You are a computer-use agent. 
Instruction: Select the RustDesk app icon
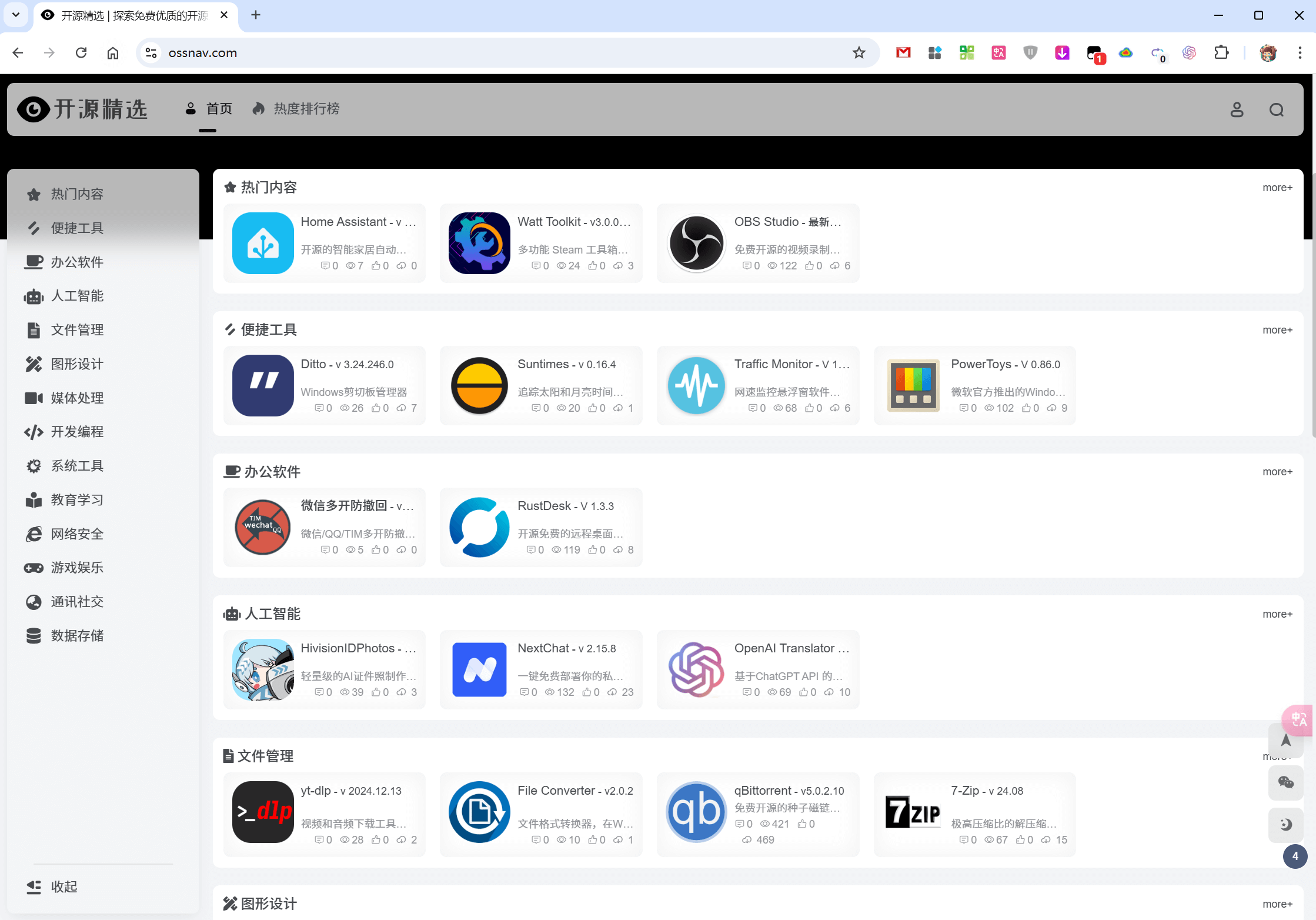[479, 527]
